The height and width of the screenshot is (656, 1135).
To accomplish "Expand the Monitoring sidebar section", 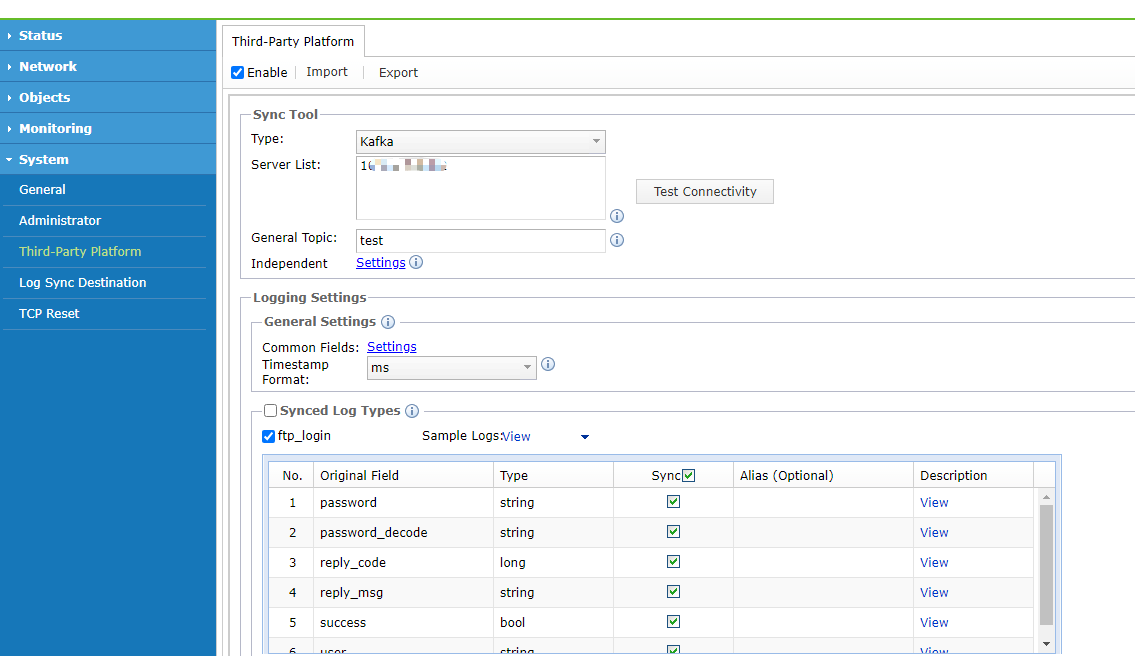I will [108, 128].
